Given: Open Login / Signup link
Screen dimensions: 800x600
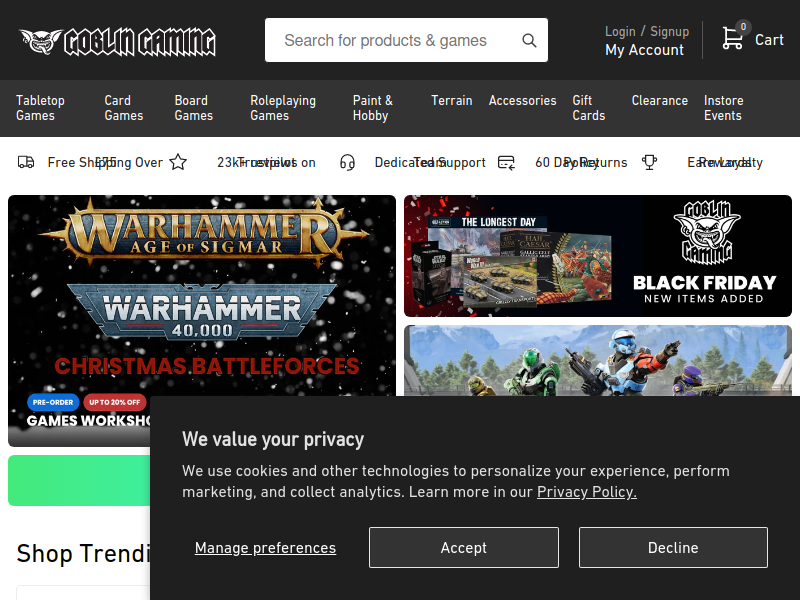Looking at the screenshot, I should [x=647, y=32].
